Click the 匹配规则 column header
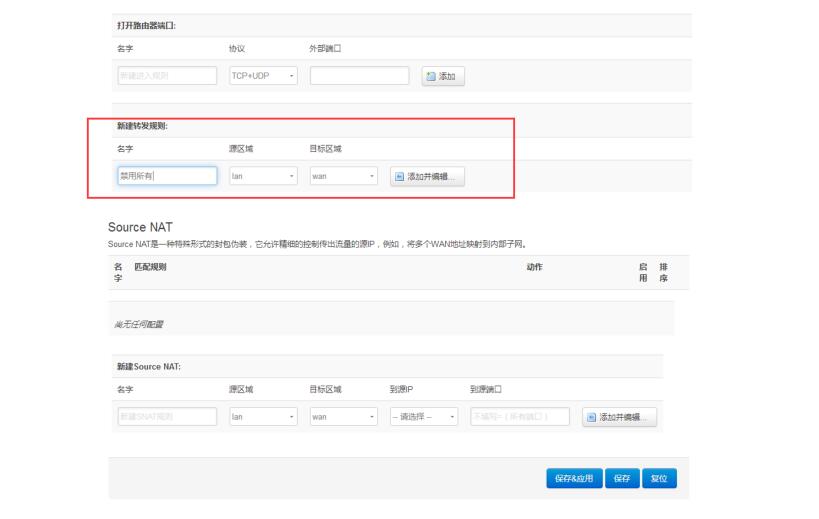This screenshot has height=519, width=819. point(153,267)
